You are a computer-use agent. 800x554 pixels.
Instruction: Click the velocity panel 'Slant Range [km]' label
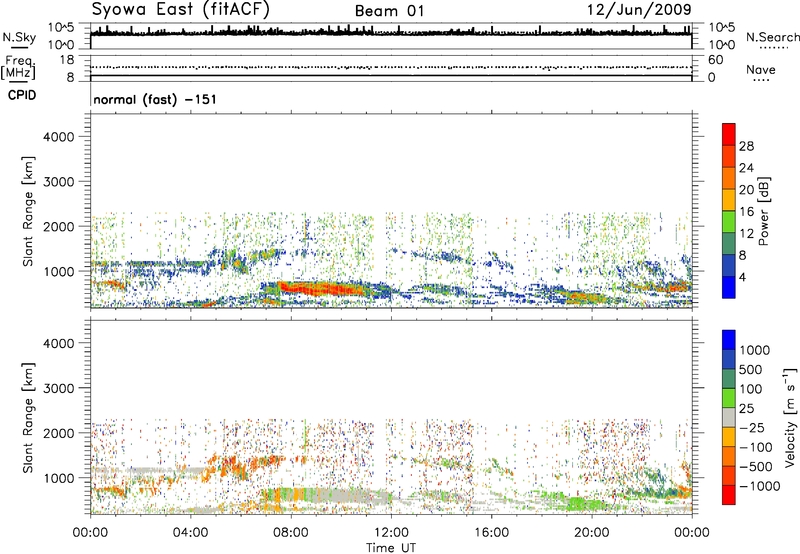click(x=29, y=418)
